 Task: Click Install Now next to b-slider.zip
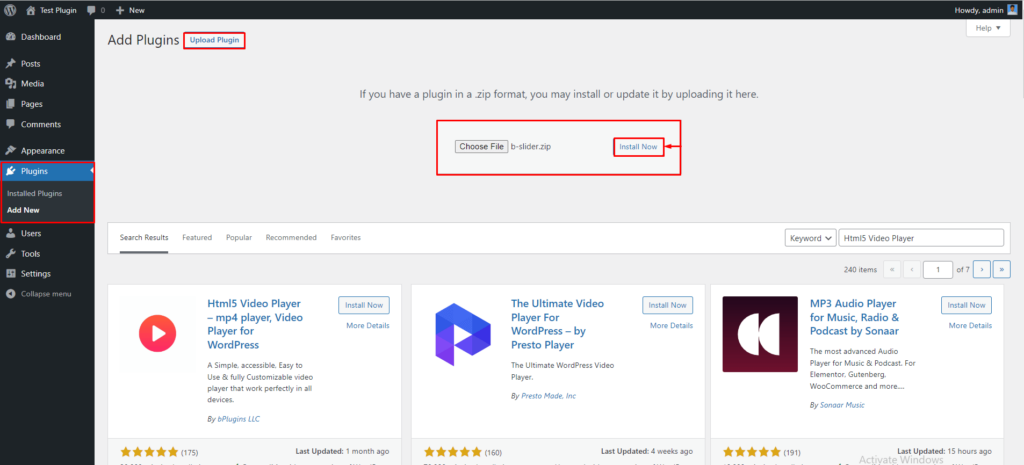638,147
